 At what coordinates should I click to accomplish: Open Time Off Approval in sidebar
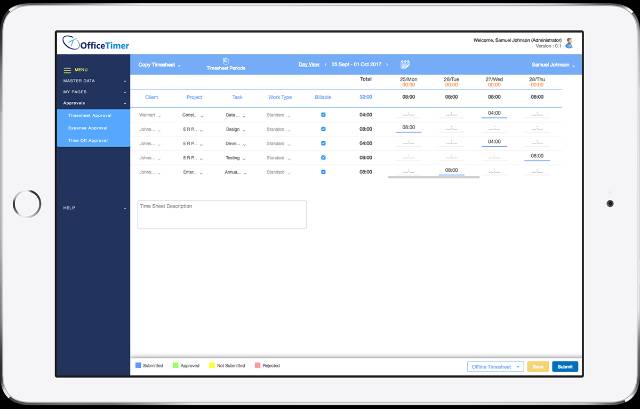pos(90,140)
